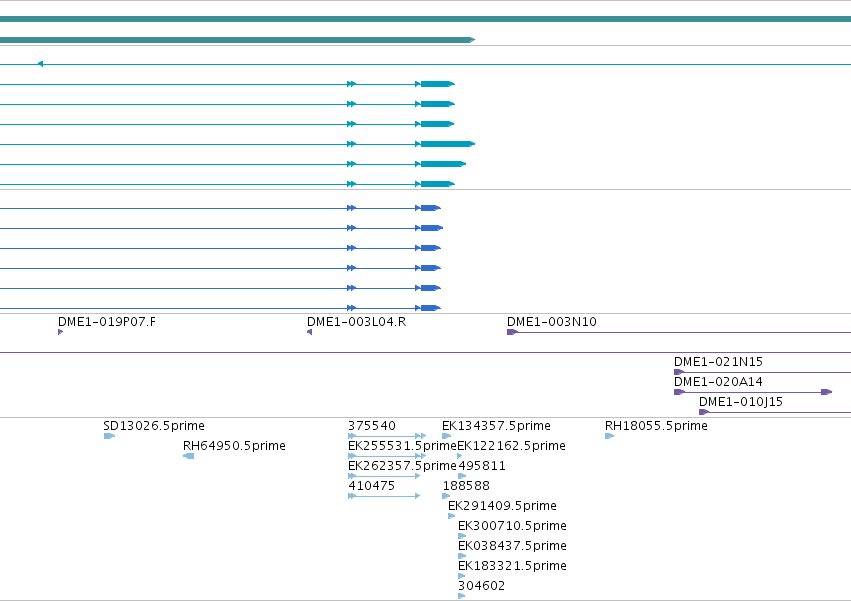Screen dimensions: 851x601
Task: Click the EK291409.5prime arrow glyph
Action: tap(452, 516)
